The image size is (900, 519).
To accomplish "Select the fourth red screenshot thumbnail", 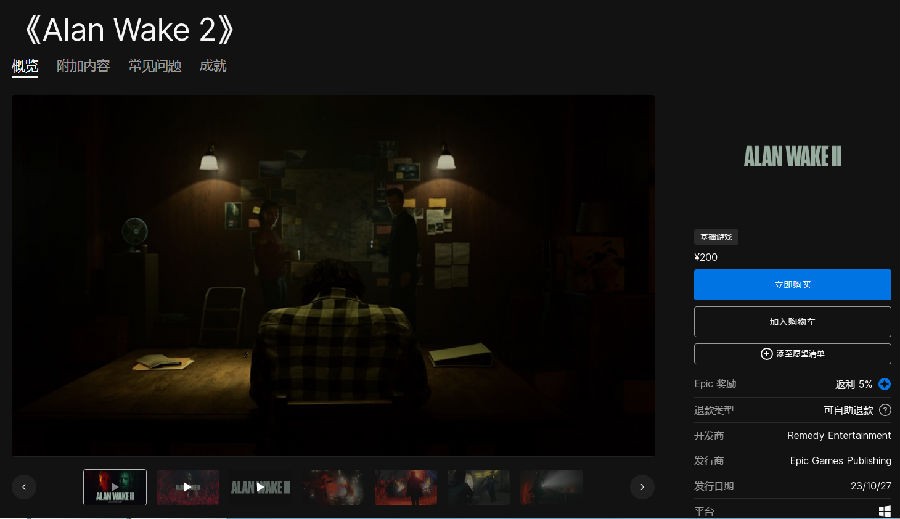I will pos(333,487).
